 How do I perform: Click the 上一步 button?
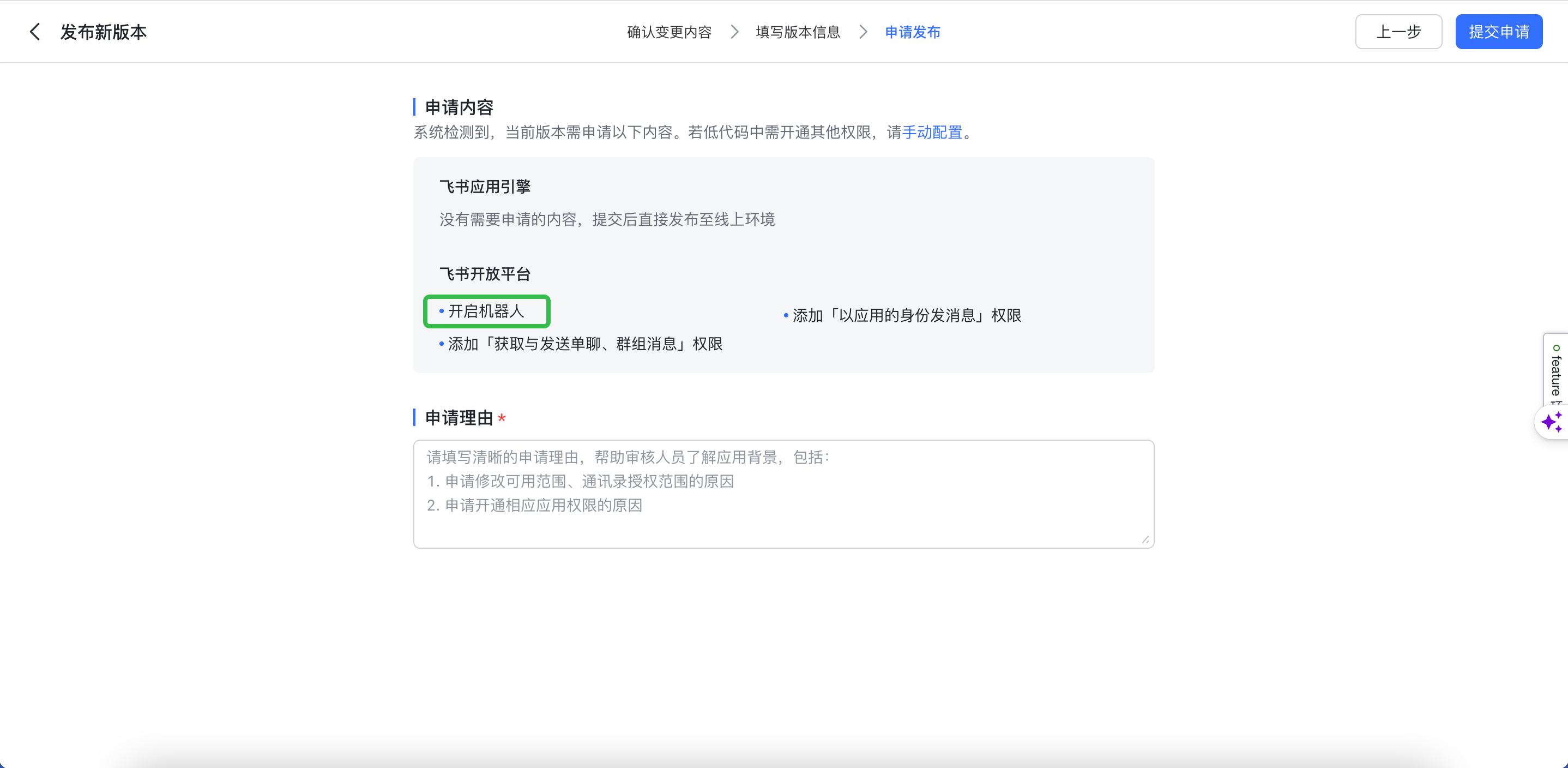click(1398, 32)
